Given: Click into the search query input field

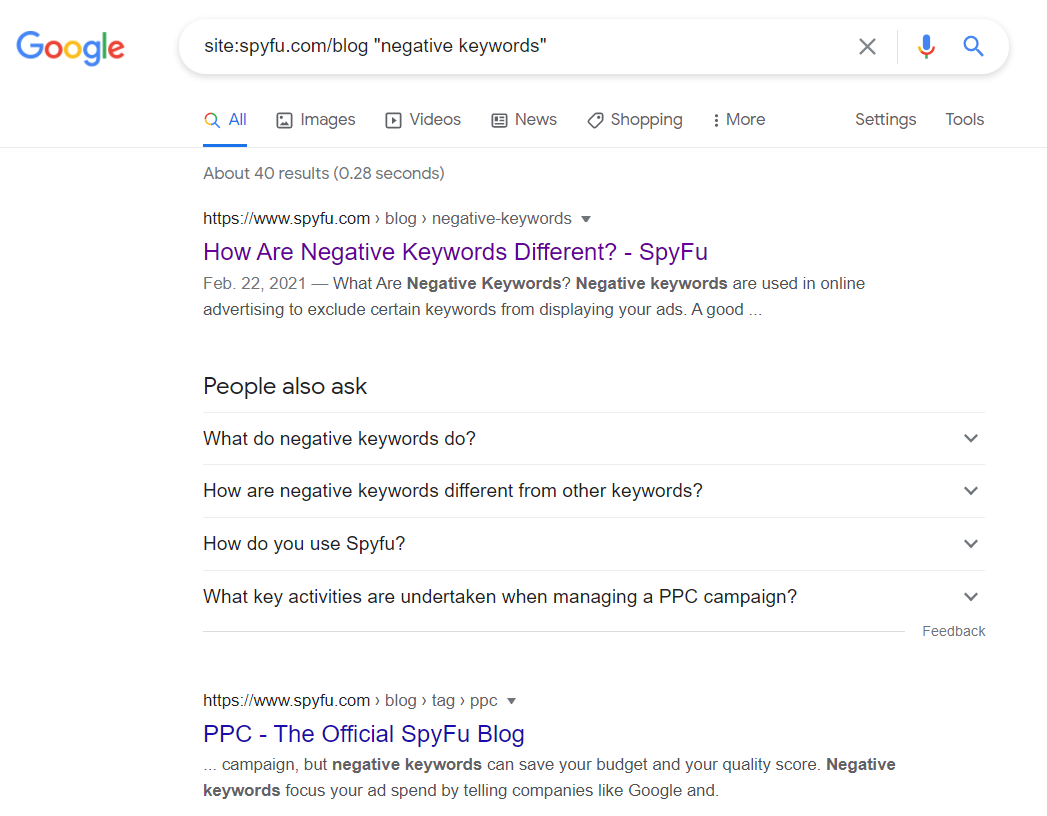Looking at the screenshot, I should (x=521, y=46).
